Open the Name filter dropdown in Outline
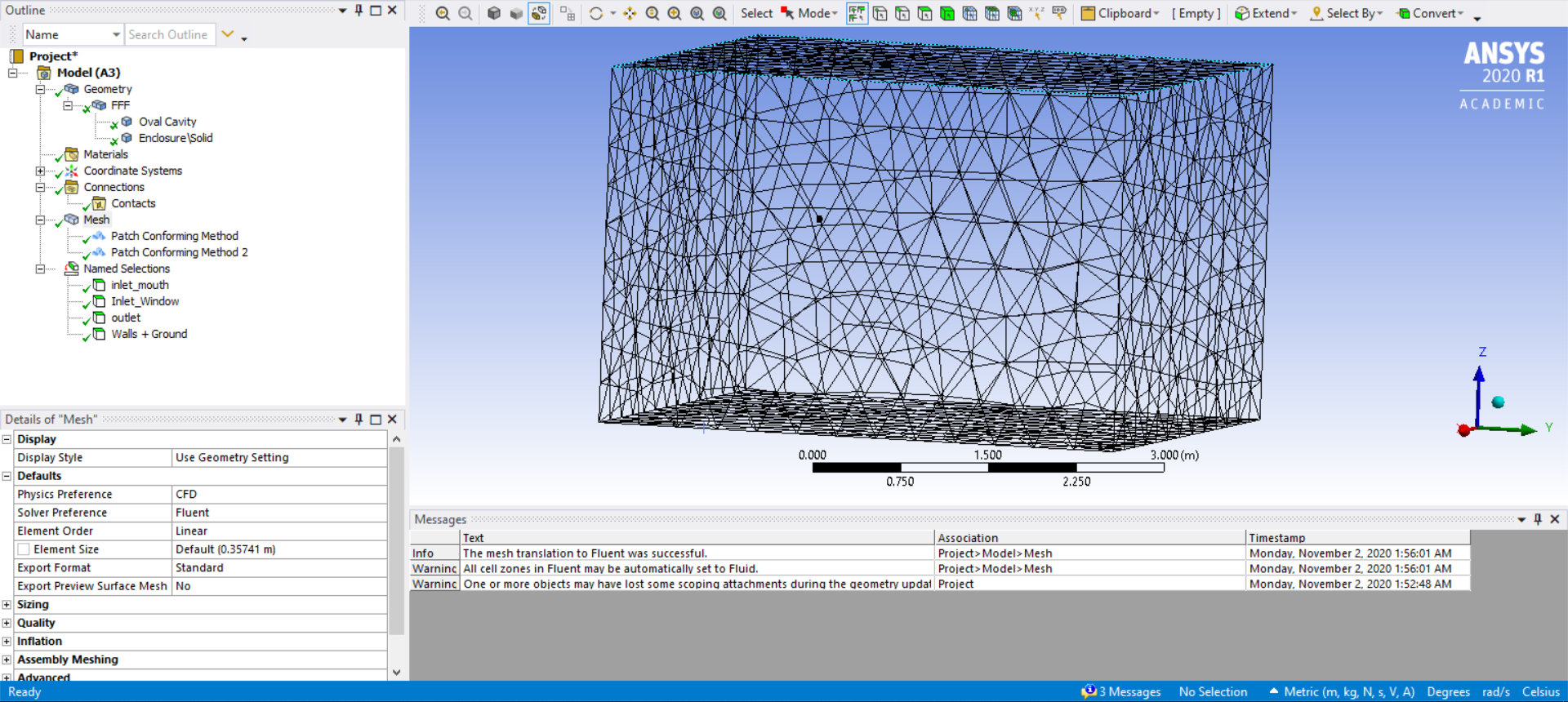Image resolution: width=1568 pixels, height=702 pixels. [x=116, y=34]
